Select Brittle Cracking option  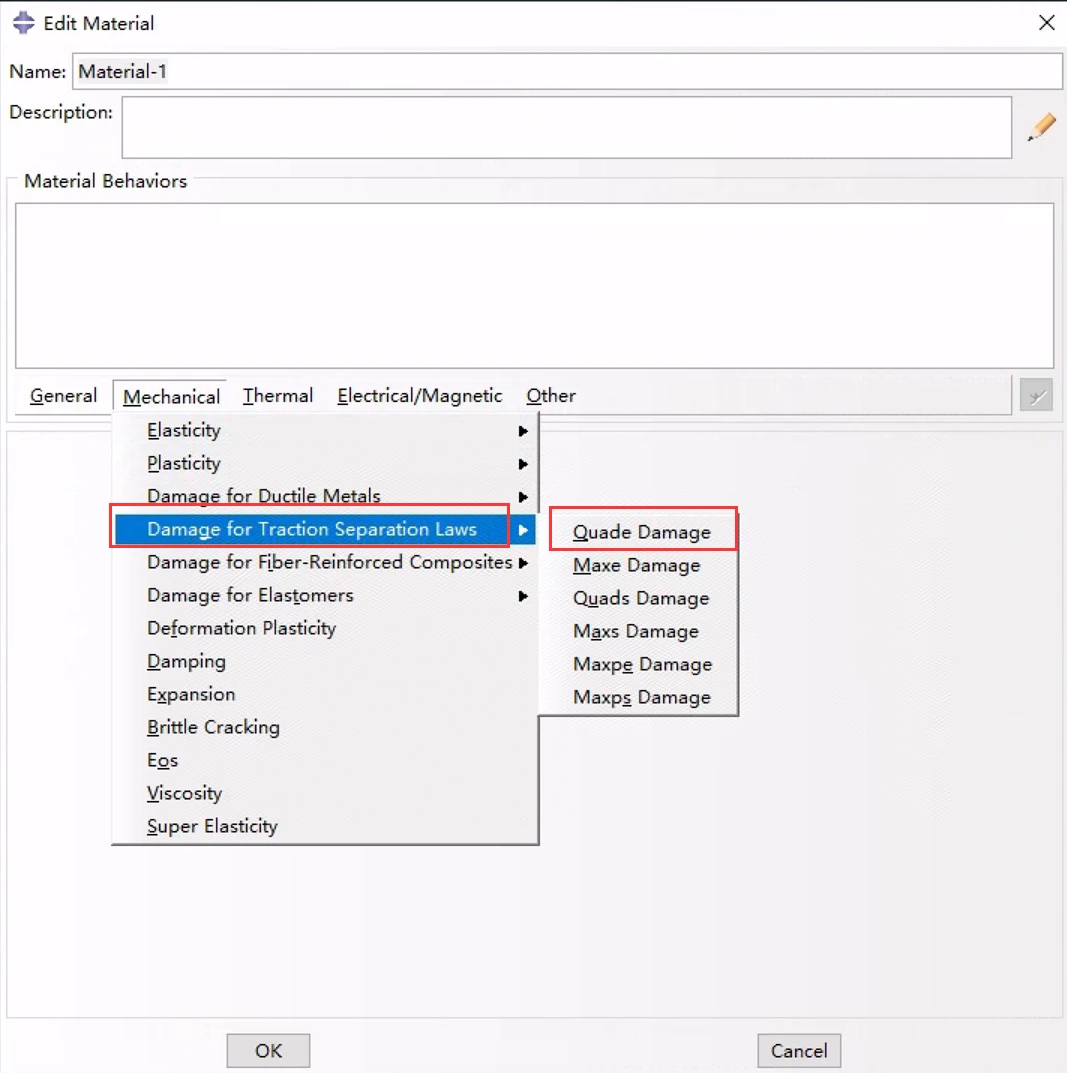click(326, 727)
